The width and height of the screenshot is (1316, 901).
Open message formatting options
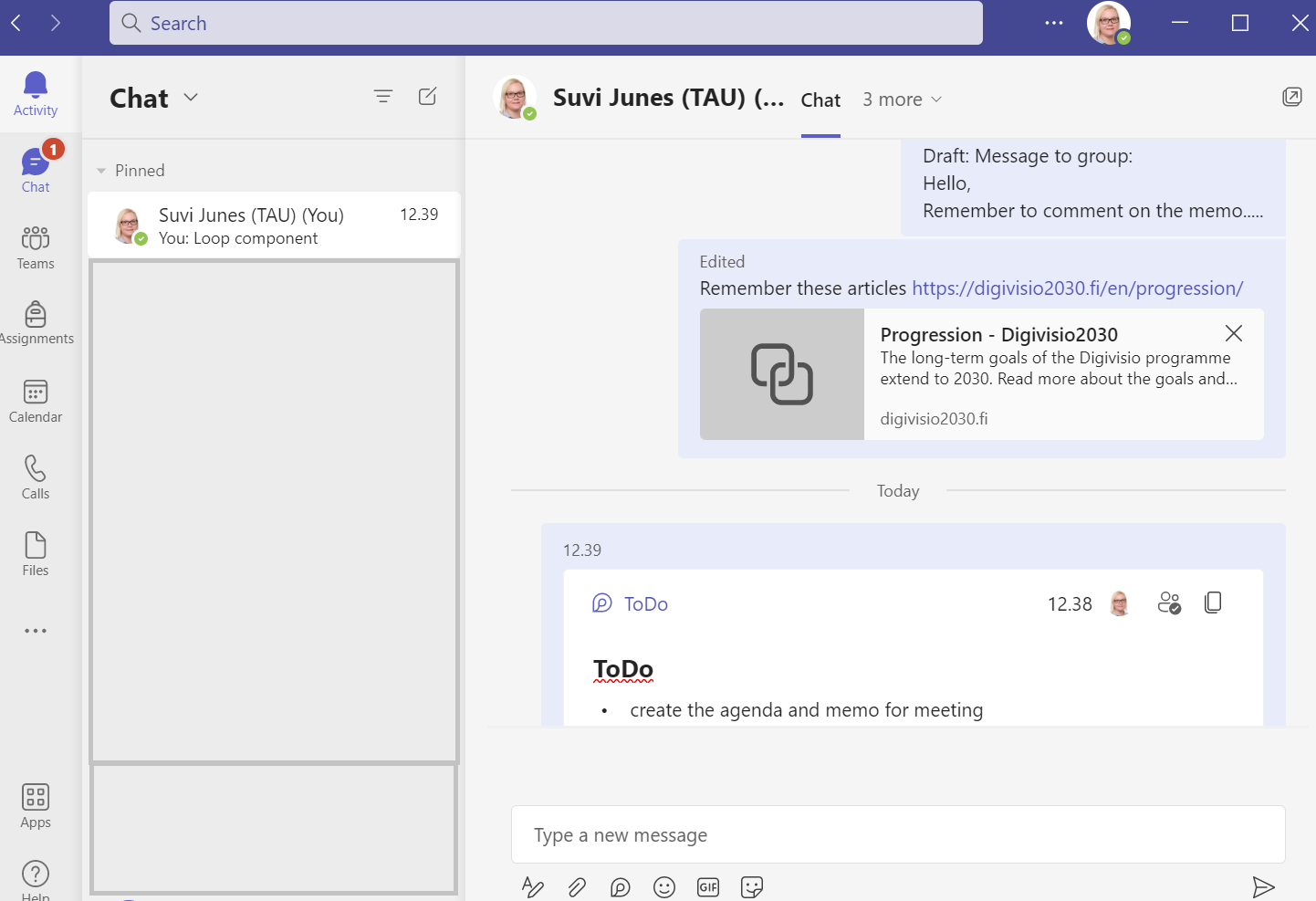(533, 886)
